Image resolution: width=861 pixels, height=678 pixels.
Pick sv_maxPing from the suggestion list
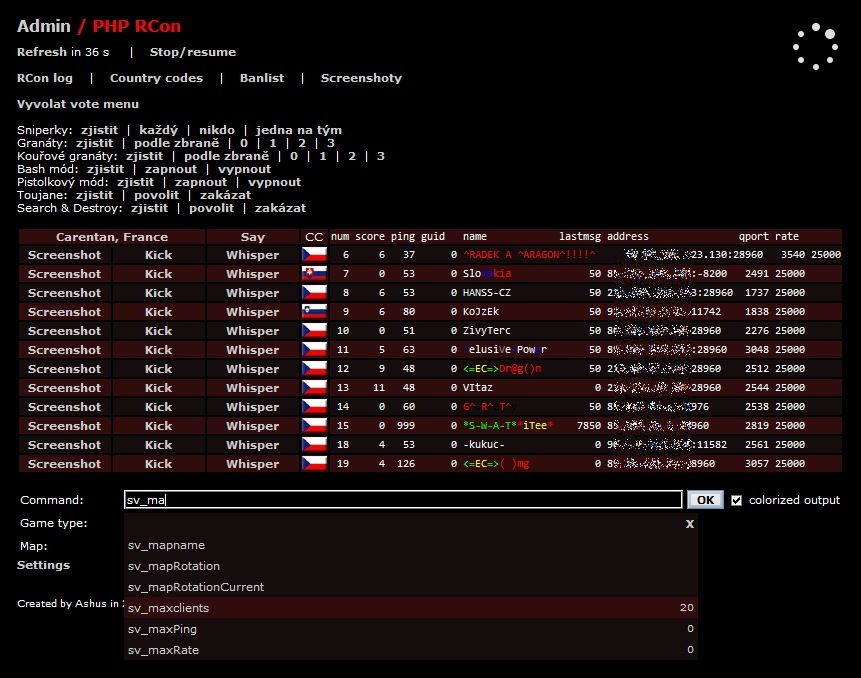coord(161,629)
